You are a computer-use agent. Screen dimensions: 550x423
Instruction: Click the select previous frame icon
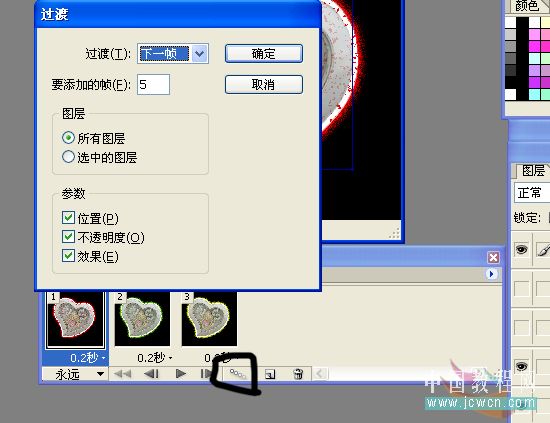tap(152, 374)
